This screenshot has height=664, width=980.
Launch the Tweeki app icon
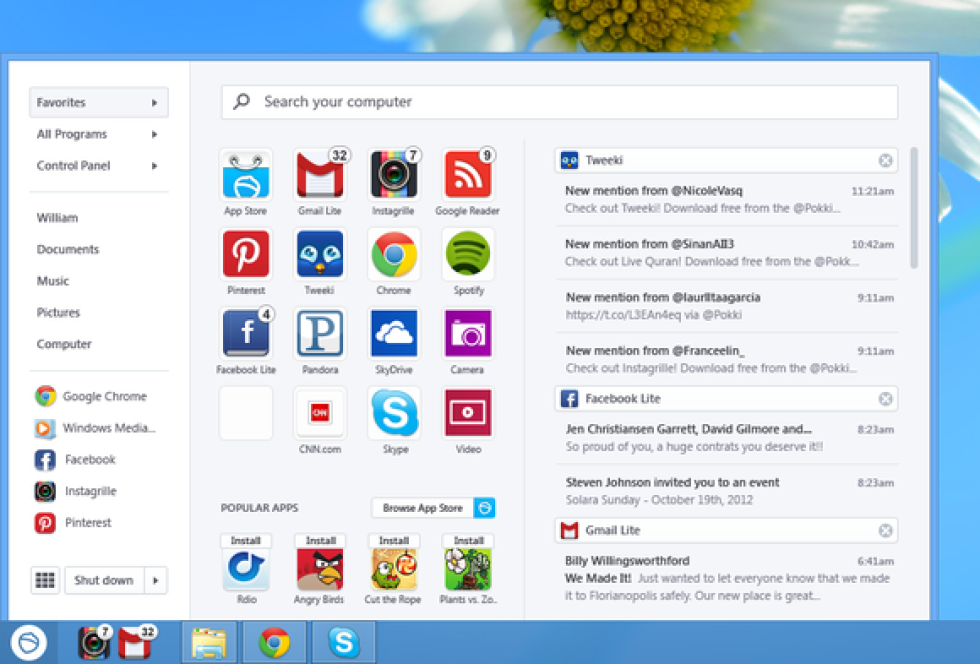point(320,255)
